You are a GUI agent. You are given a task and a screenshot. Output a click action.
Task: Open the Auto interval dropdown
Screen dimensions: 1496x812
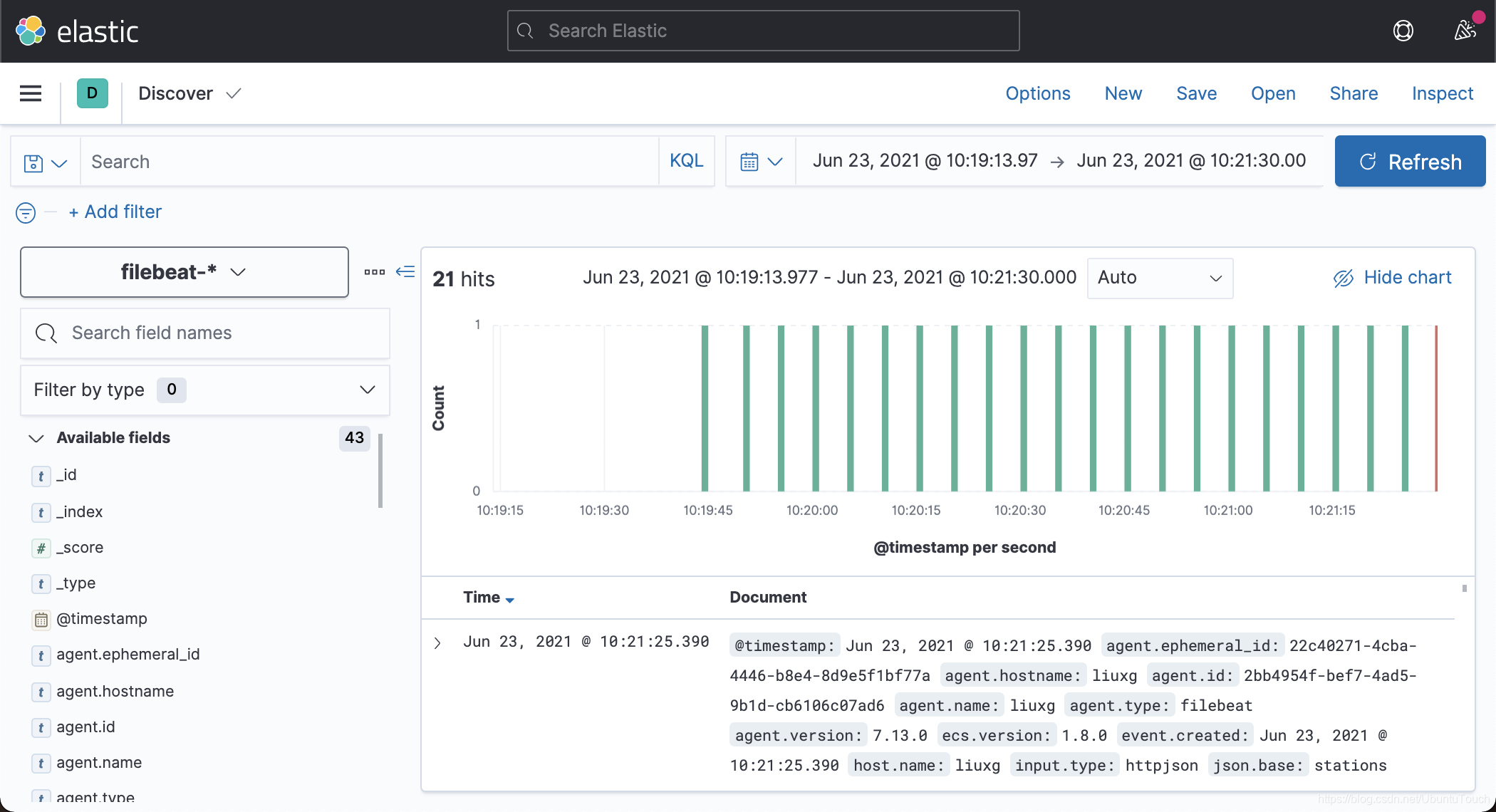(1159, 278)
